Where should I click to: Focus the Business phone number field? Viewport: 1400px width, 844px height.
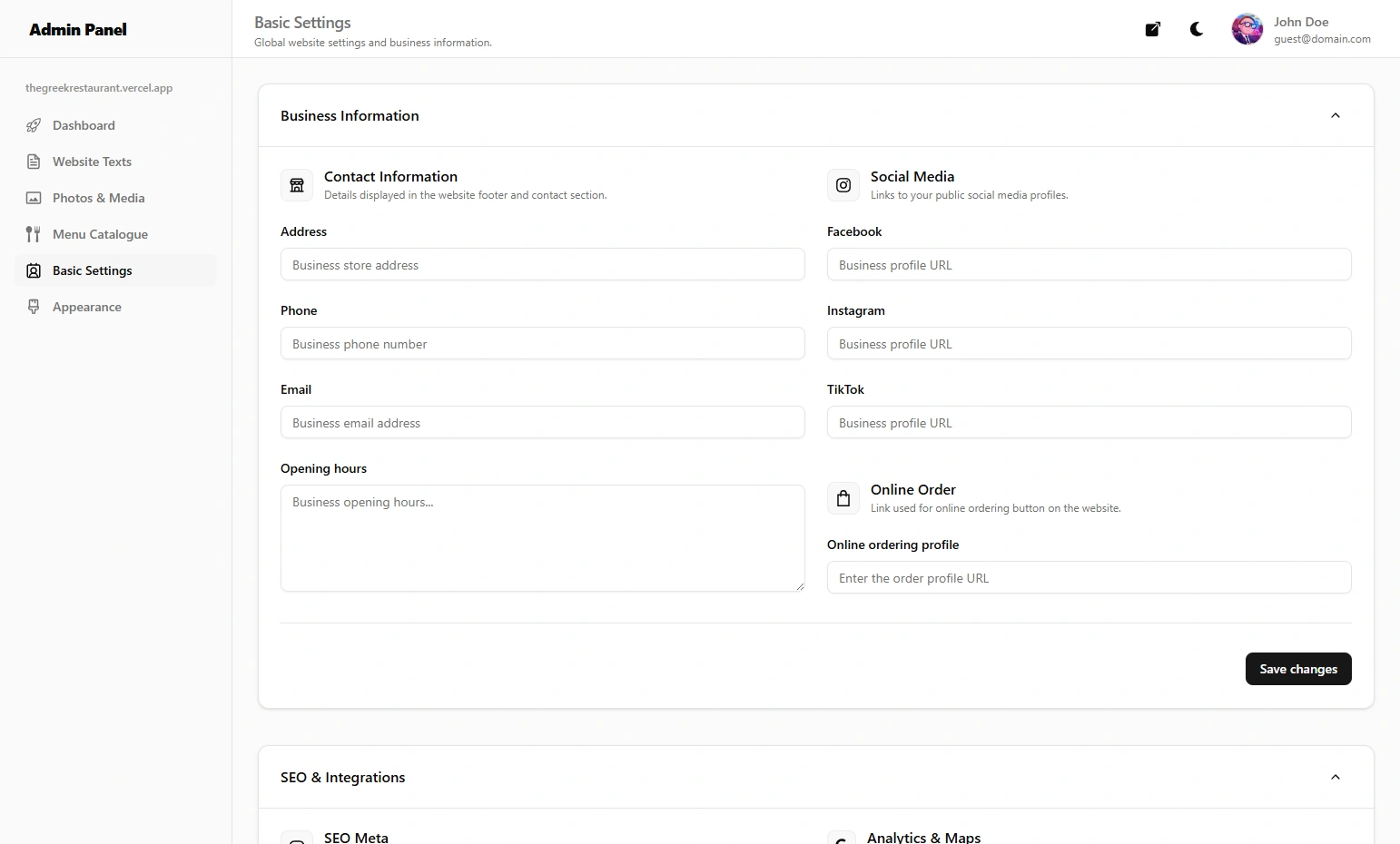542,343
